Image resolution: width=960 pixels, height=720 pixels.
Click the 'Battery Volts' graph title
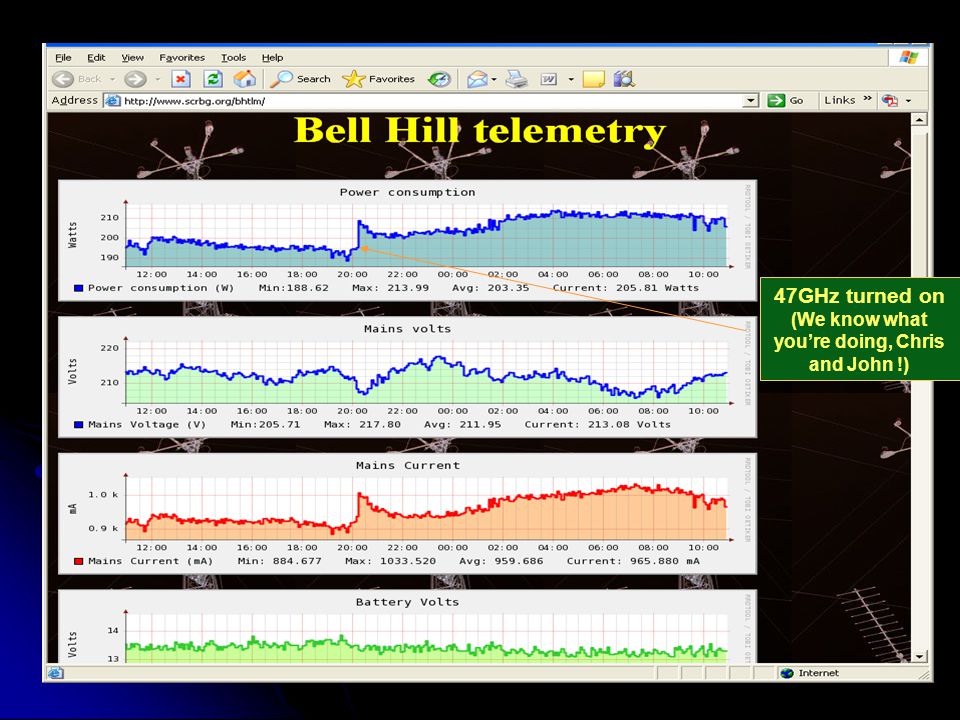point(408,602)
